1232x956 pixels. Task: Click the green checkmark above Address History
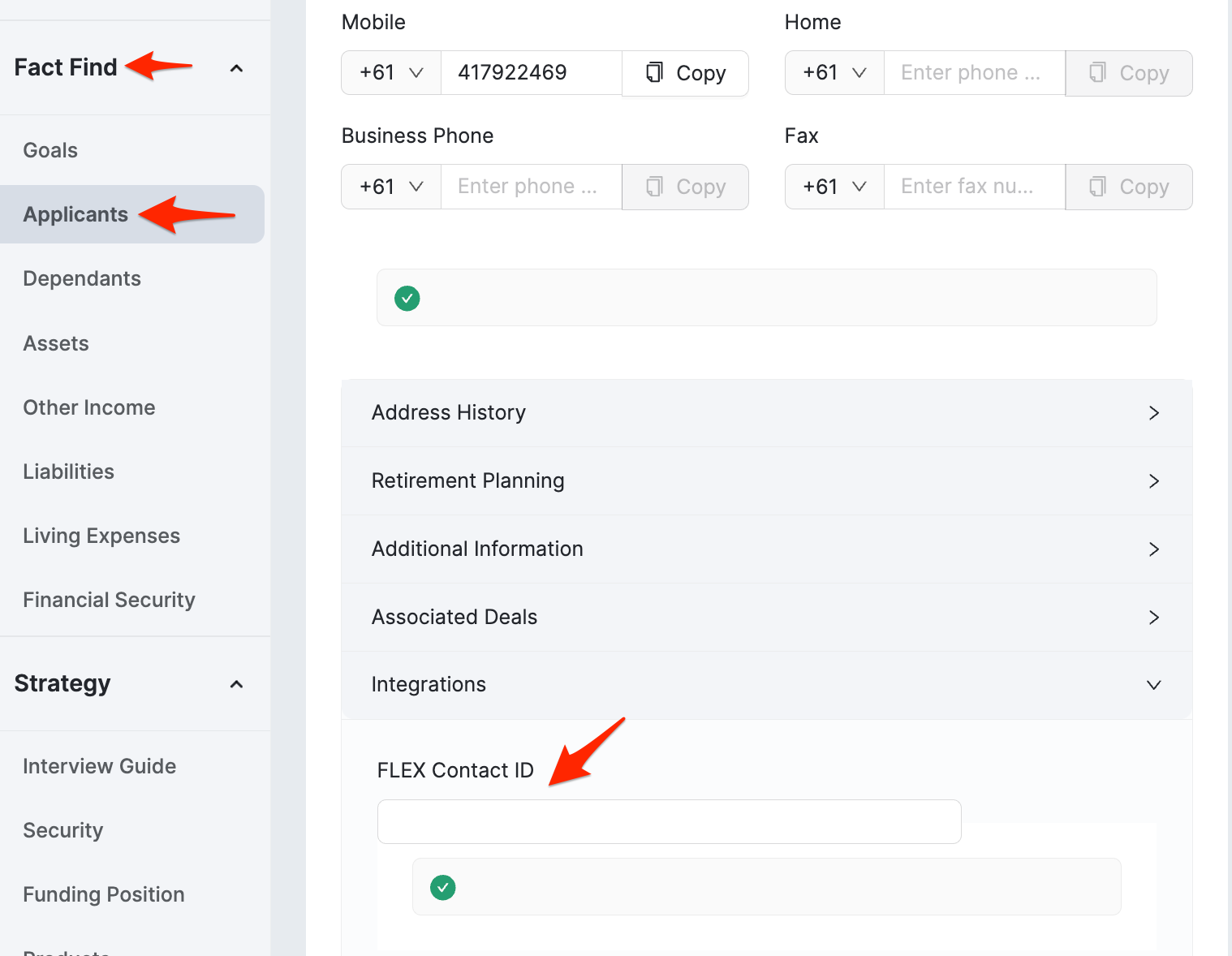(407, 298)
